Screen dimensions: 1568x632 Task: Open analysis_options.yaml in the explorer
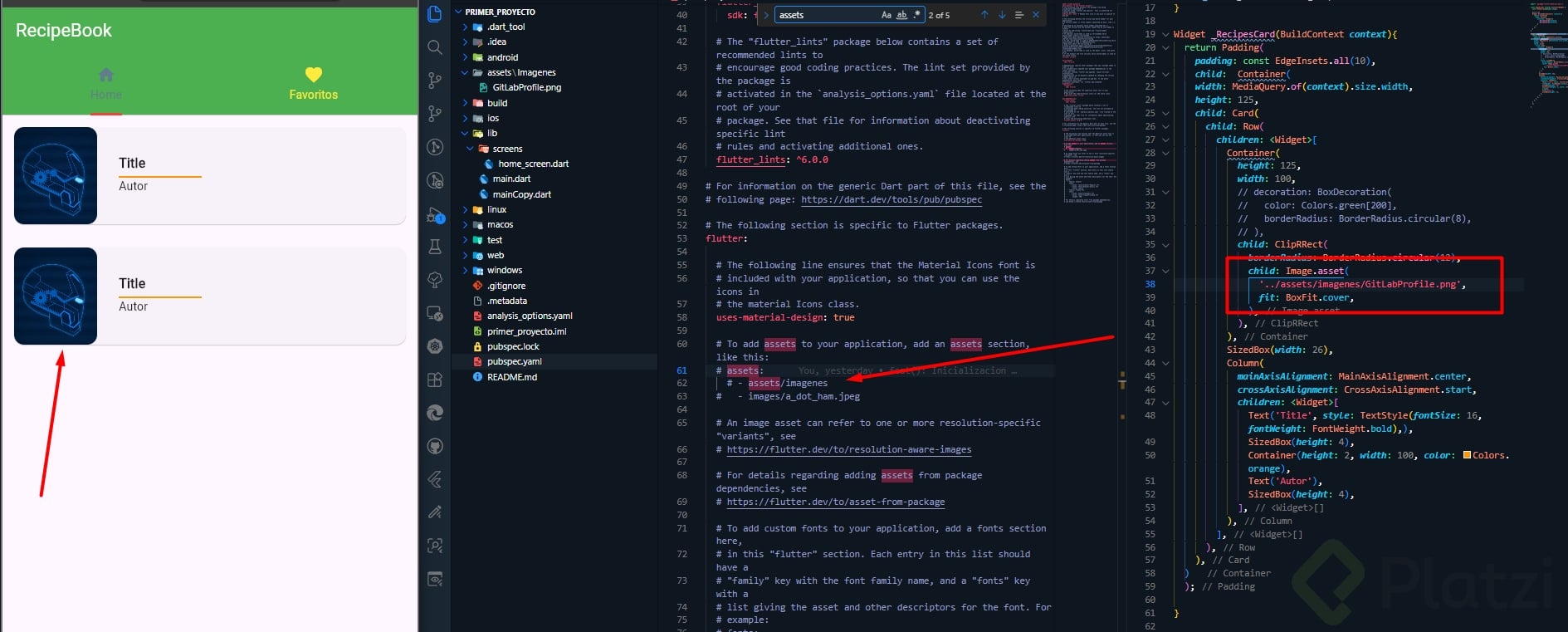pyautogui.click(x=530, y=316)
